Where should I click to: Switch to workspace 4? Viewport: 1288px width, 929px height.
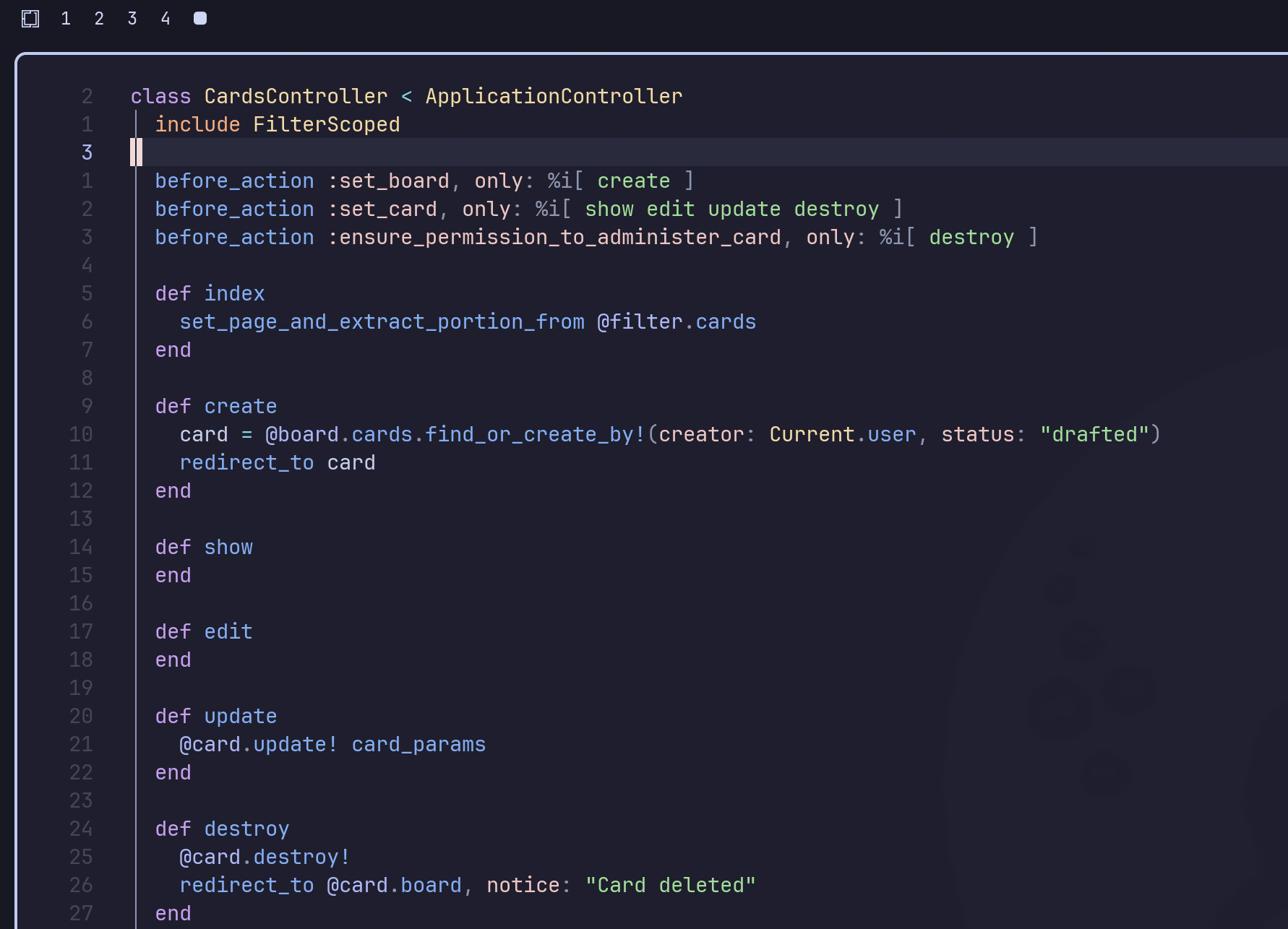pos(166,19)
